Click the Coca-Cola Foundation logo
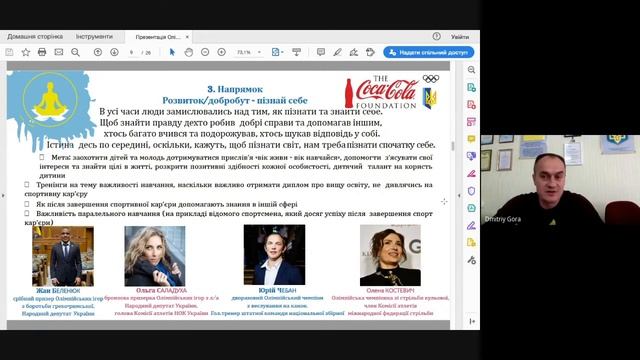 pyautogui.click(x=381, y=93)
